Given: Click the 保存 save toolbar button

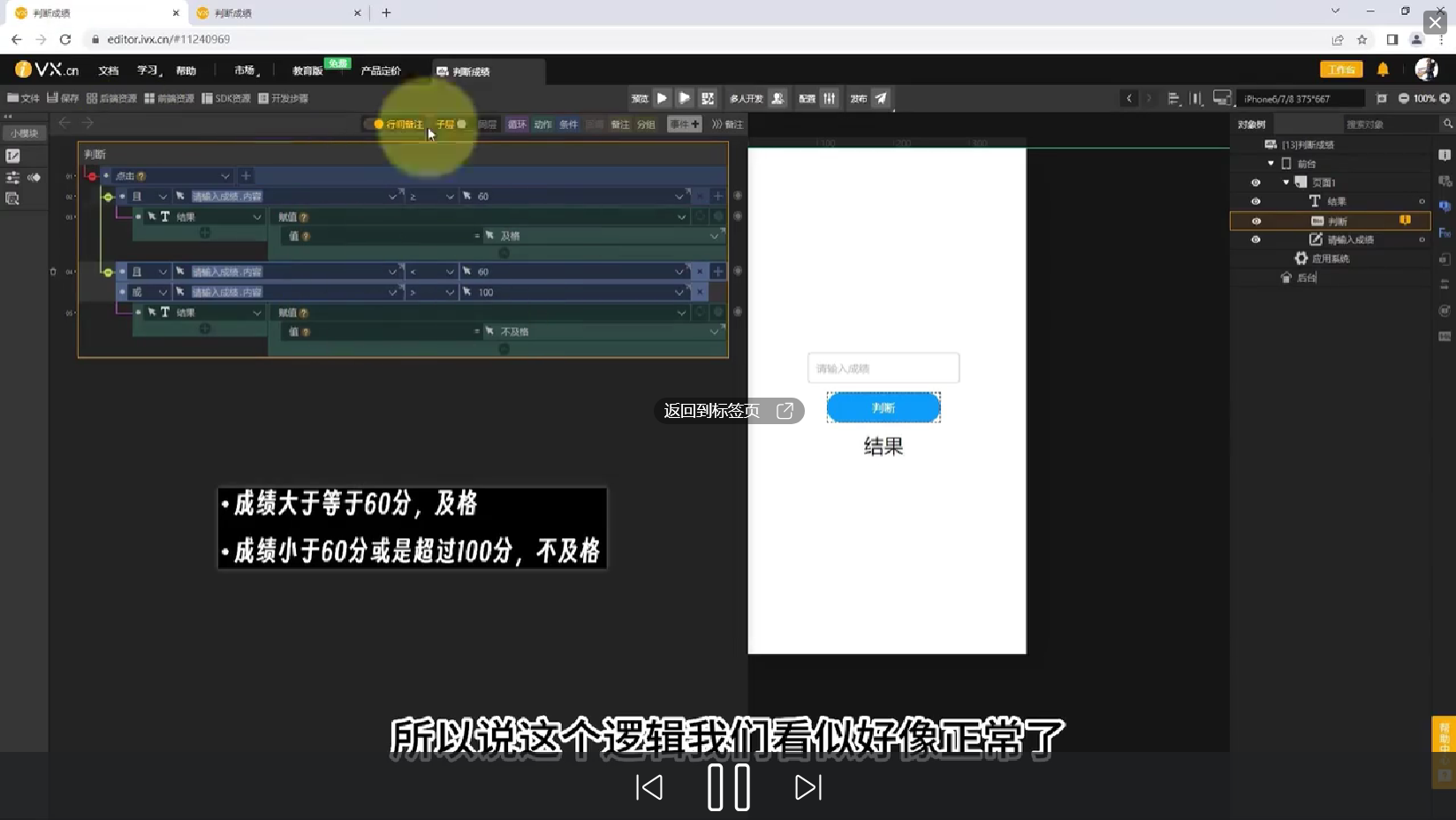Looking at the screenshot, I should tap(63, 98).
